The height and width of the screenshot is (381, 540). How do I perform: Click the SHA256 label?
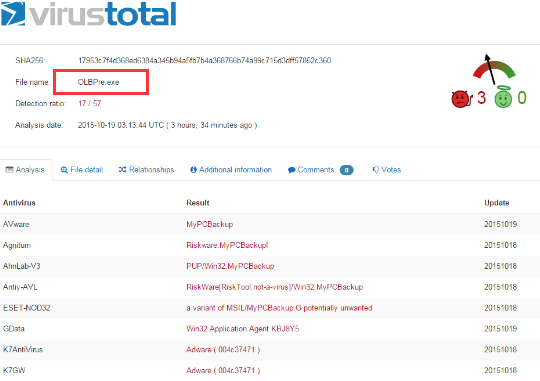pyautogui.click(x=30, y=61)
